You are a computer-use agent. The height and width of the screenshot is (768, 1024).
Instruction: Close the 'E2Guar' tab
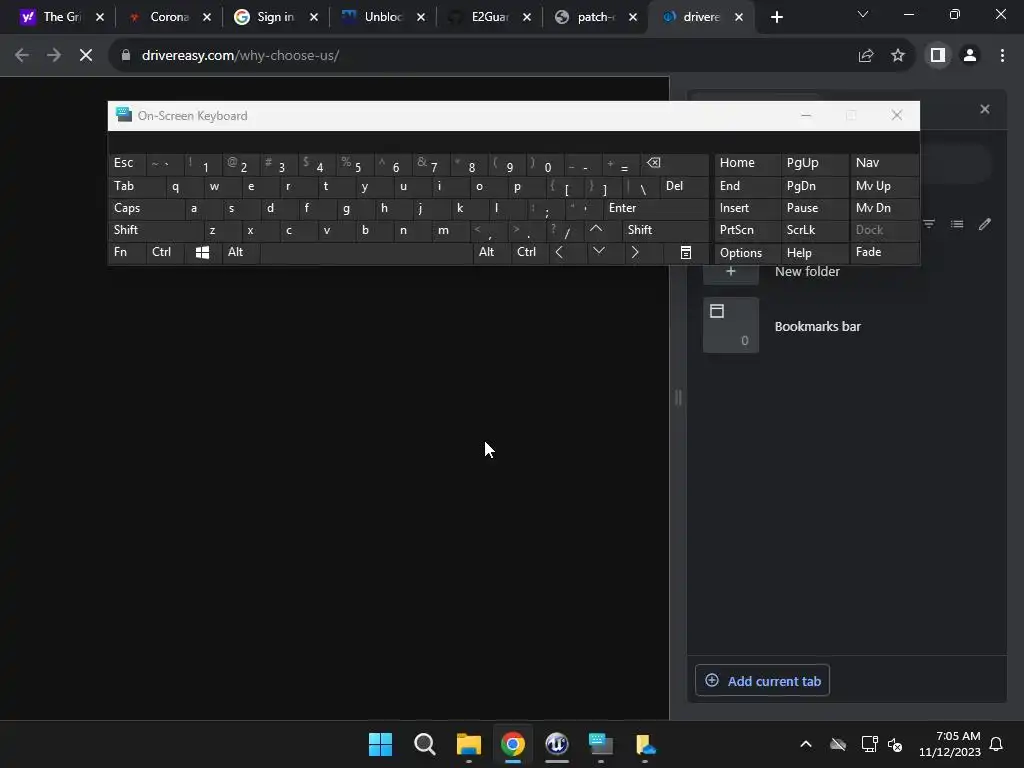click(527, 18)
